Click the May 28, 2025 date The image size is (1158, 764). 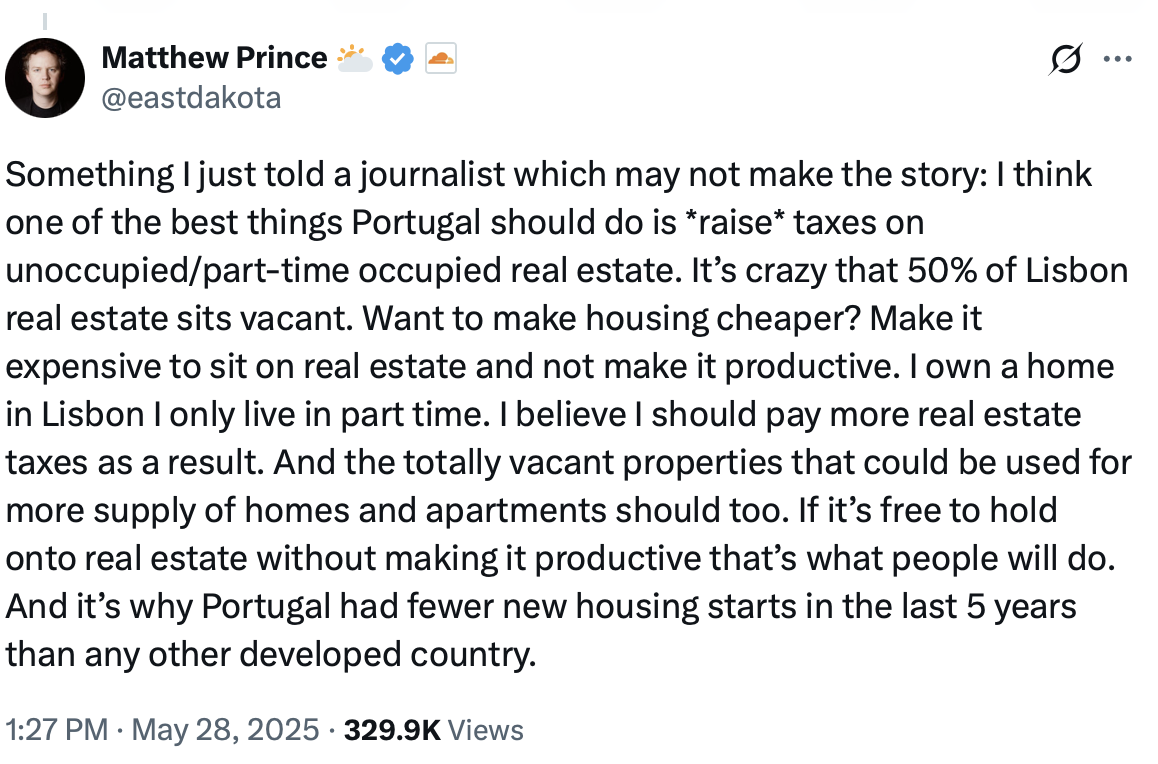pyautogui.click(x=225, y=730)
